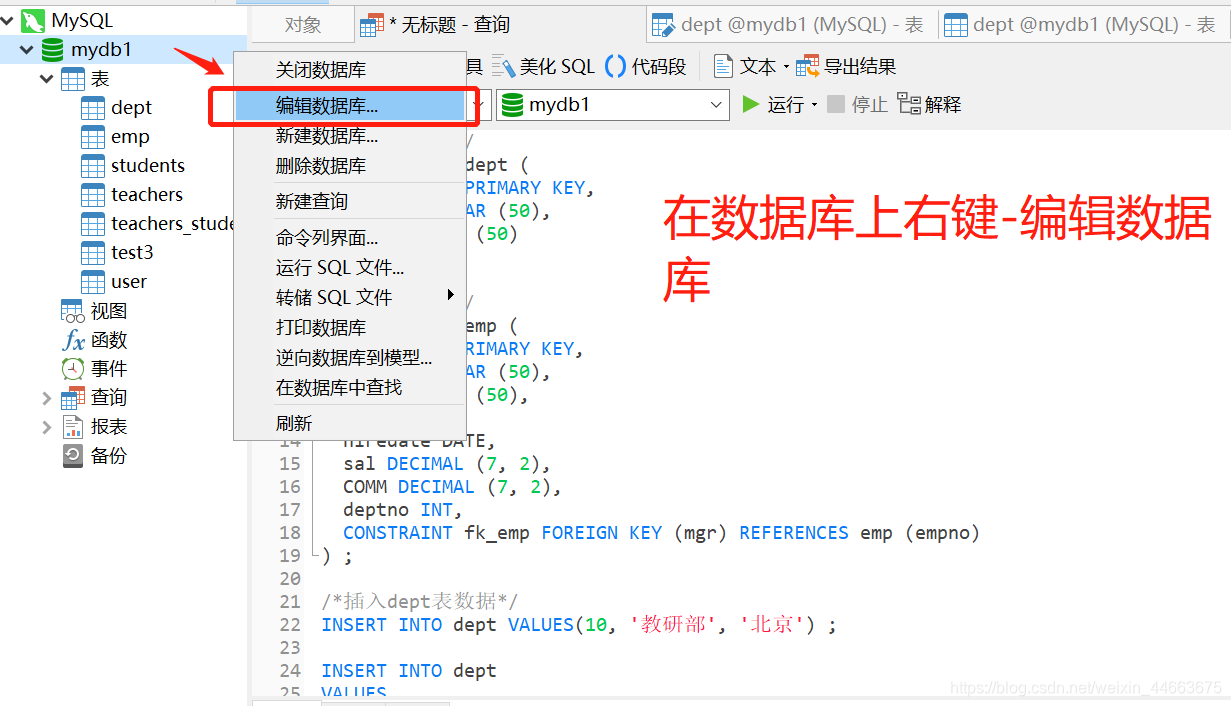This screenshot has width=1231, height=706.
Task: Click the 导出结果 export icon
Action: (807, 67)
